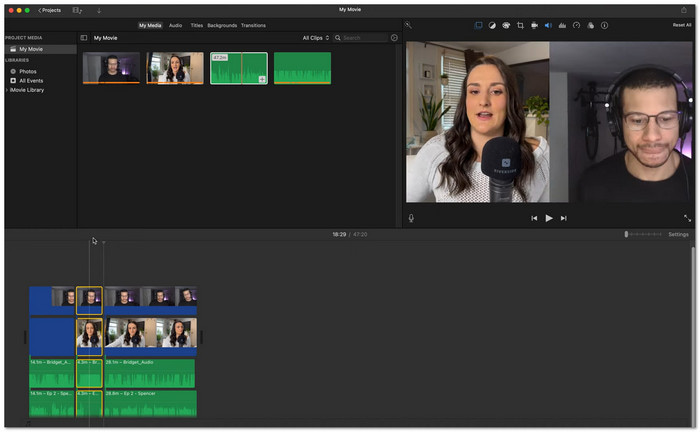This screenshot has width=700, height=432.
Task: Open the speed adjustment tool
Action: pyautogui.click(x=576, y=25)
